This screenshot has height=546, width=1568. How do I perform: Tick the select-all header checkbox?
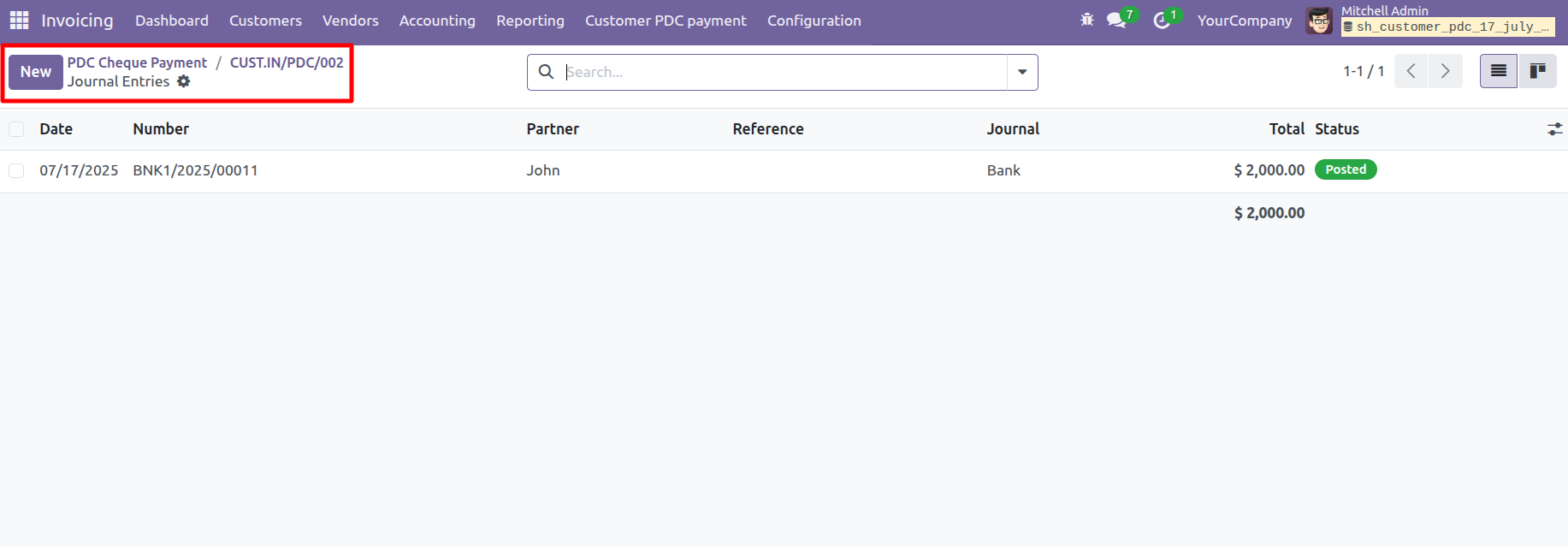[x=16, y=129]
